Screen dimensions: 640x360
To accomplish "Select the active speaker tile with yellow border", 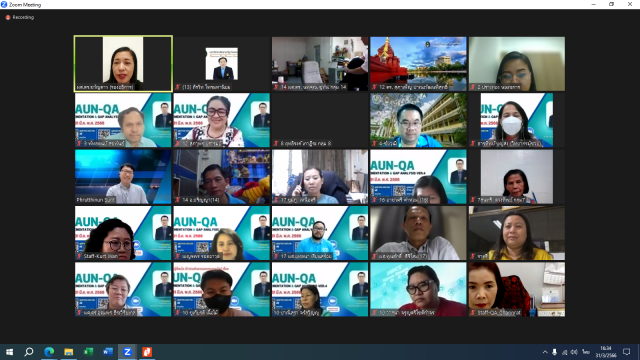I will tap(123, 64).
